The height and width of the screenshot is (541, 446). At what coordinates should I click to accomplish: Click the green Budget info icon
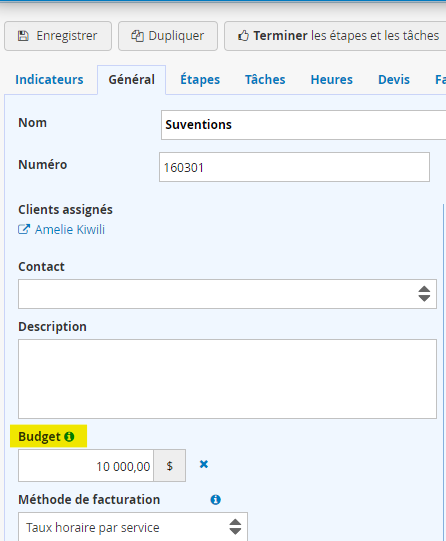[69, 436]
